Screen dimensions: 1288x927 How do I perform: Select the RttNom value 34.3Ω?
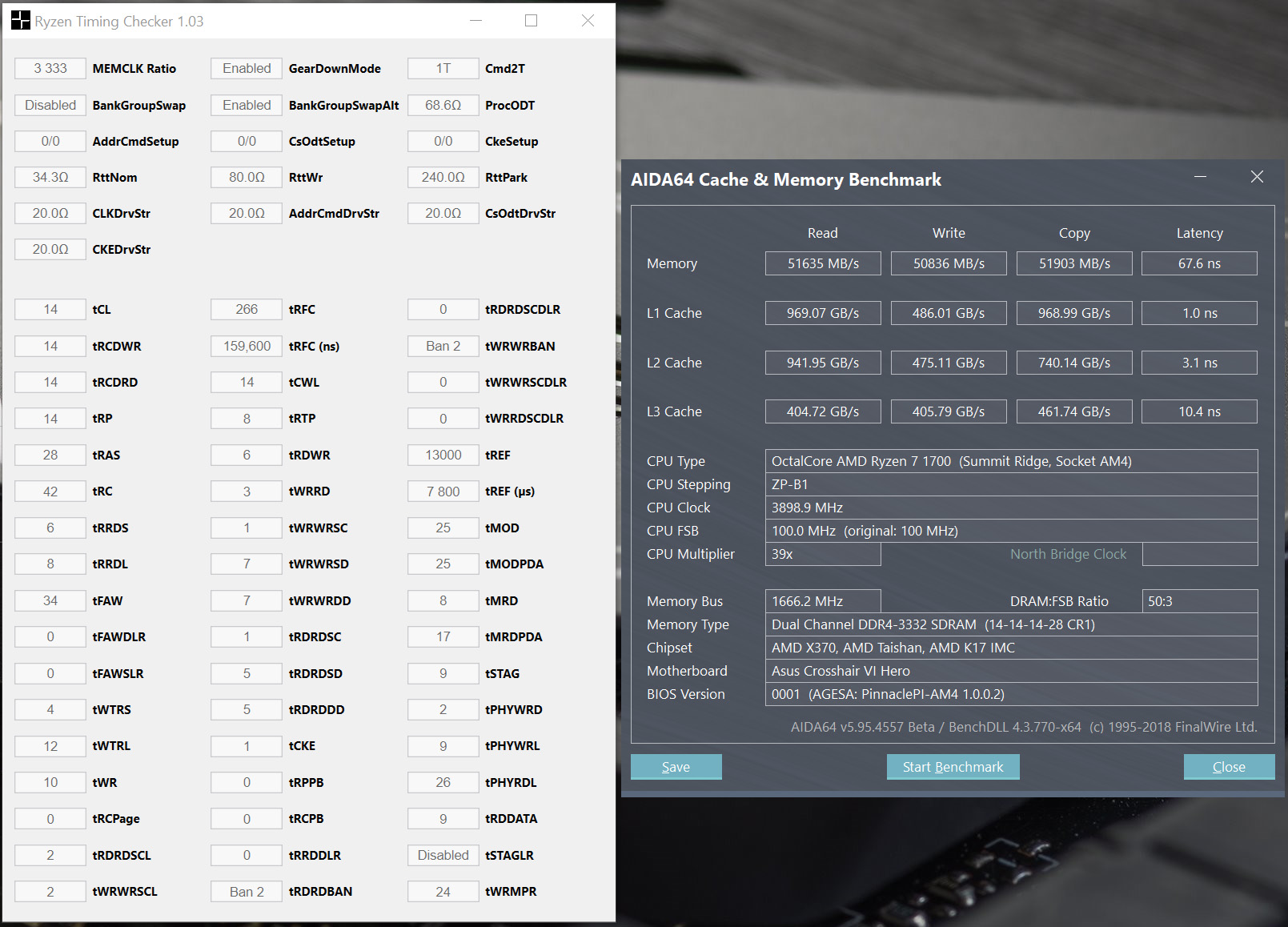click(x=50, y=177)
